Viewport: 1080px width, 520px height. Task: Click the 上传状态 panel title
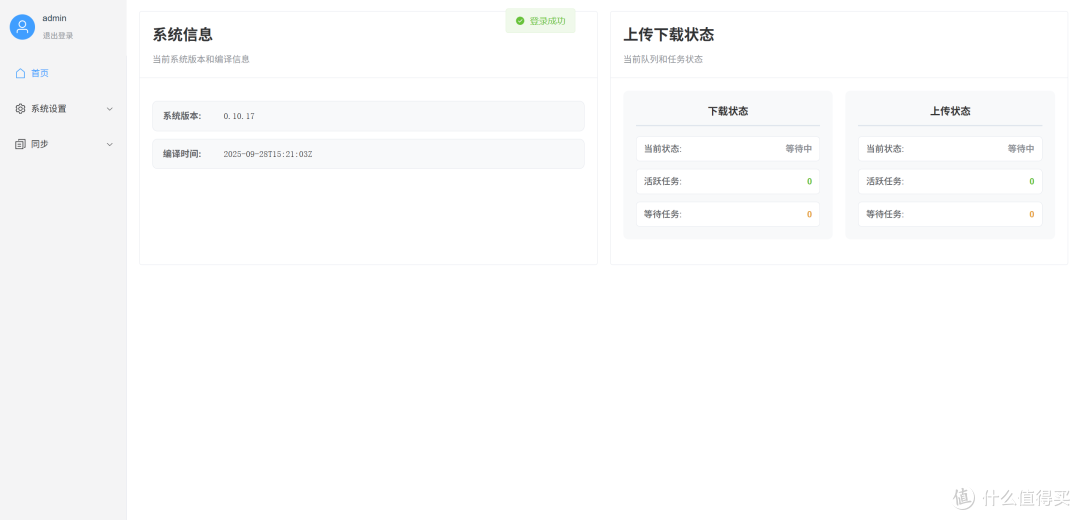pyautogui.click(x=950, y=111)
